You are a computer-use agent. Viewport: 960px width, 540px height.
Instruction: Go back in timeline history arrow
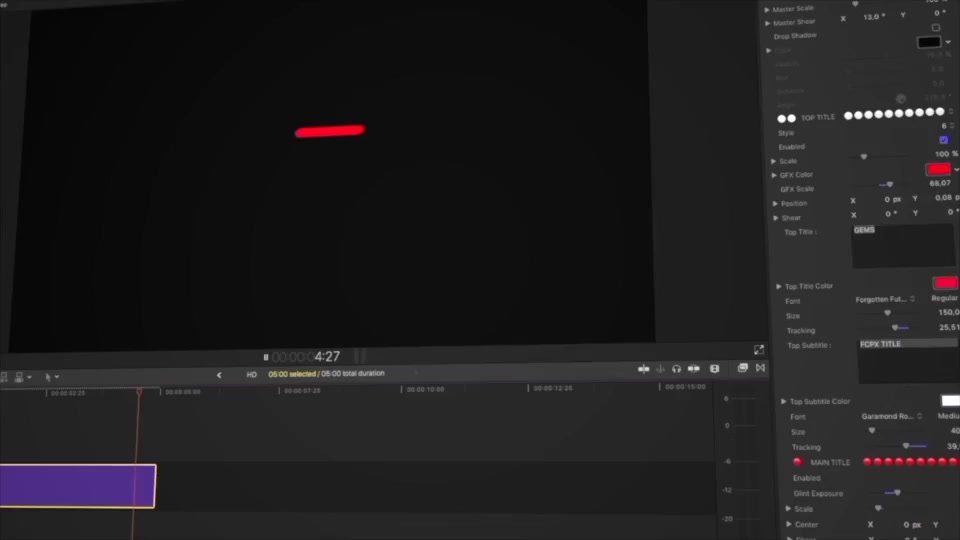point(219,375)
